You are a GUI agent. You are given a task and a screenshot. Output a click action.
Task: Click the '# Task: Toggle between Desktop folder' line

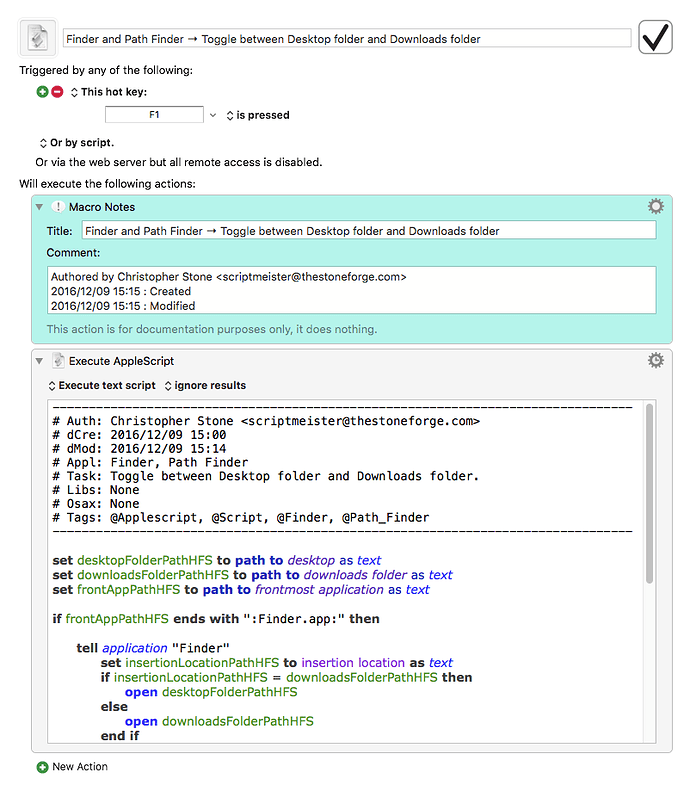tap(265, 476)
